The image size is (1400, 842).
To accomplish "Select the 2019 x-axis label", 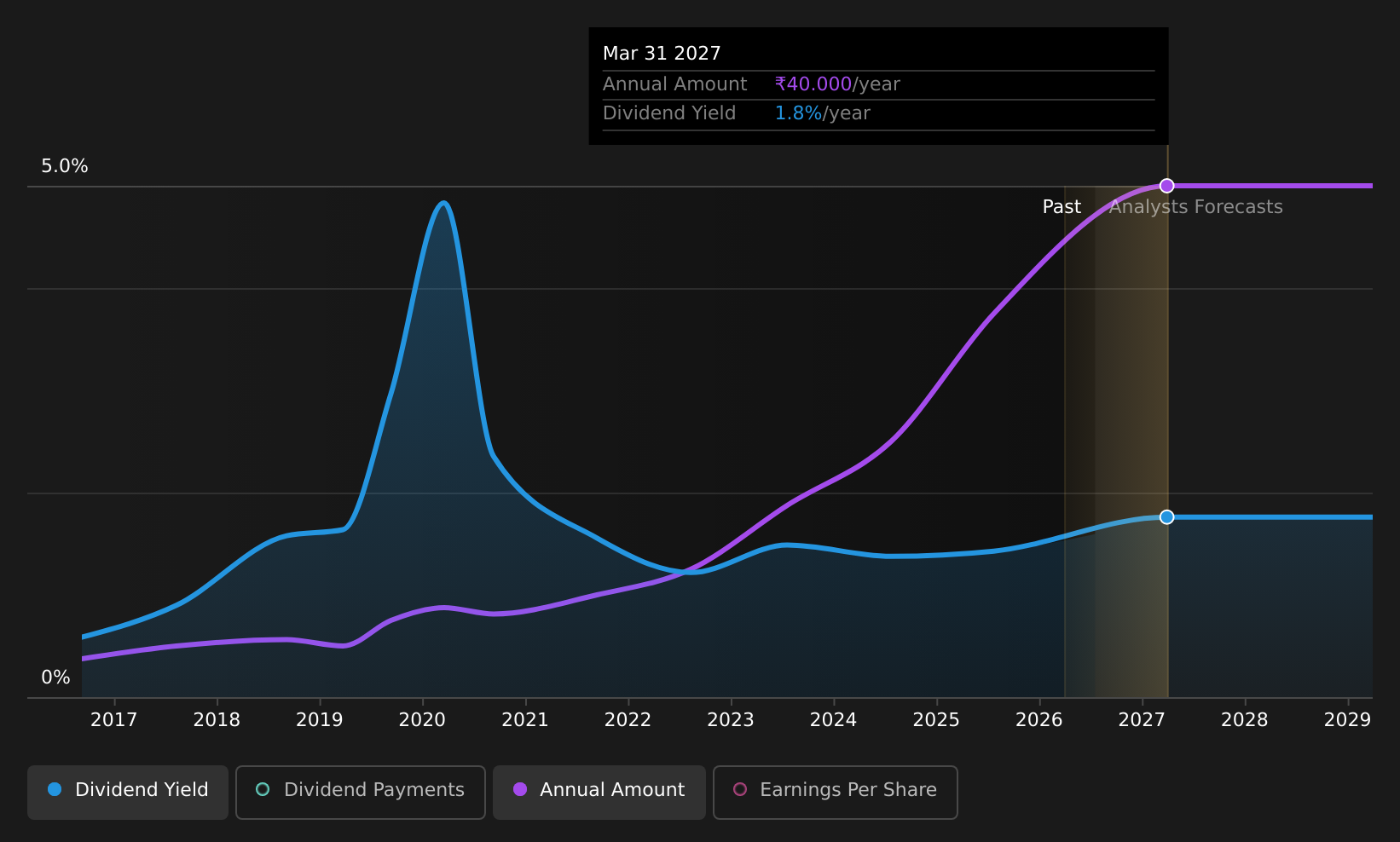I will [x=320, y=720].
